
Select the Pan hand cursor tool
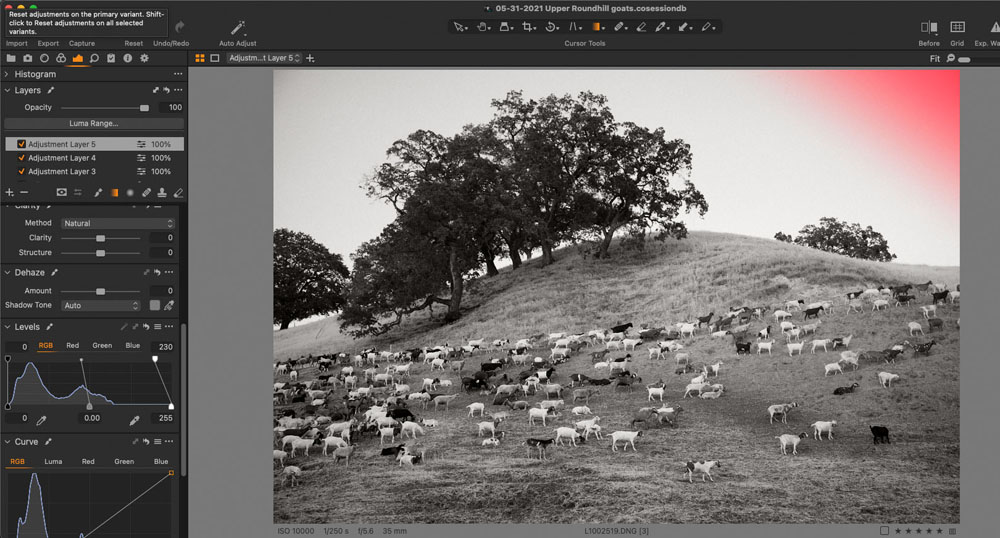pyautogui.click(x=482, y=27)
